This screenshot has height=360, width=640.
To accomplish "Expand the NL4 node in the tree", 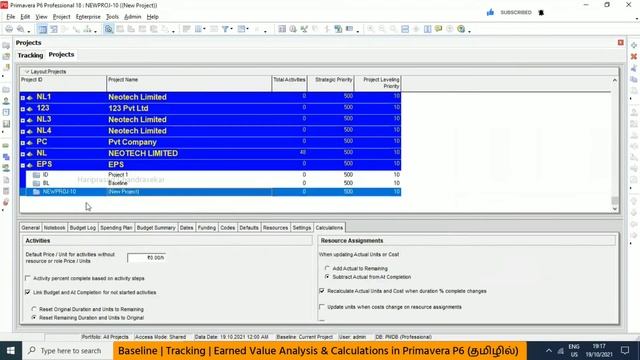I will tap(23, 131).
